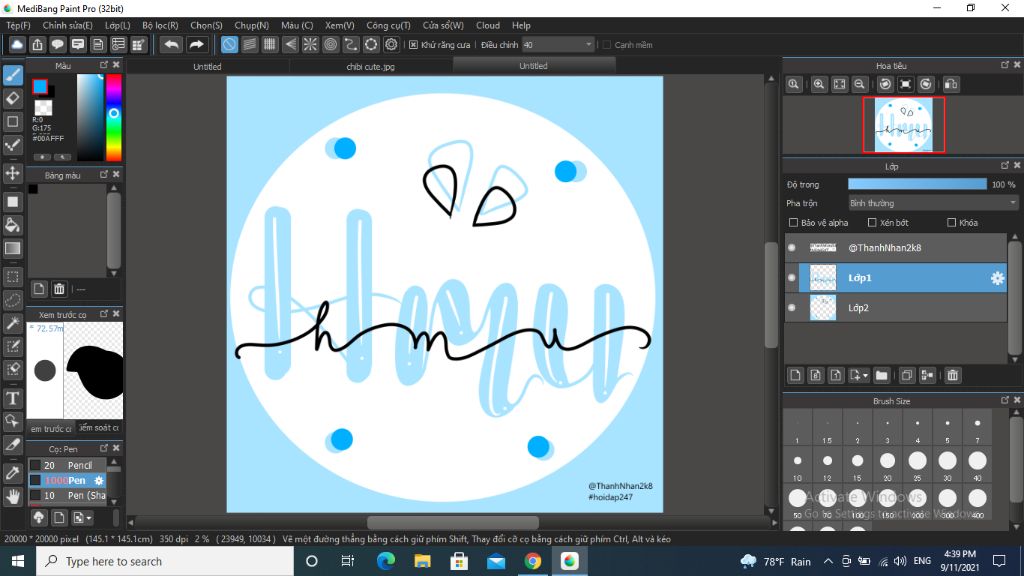The image size is (1024, 576).
Task: Select the Move tool
Action: (12, 173)
